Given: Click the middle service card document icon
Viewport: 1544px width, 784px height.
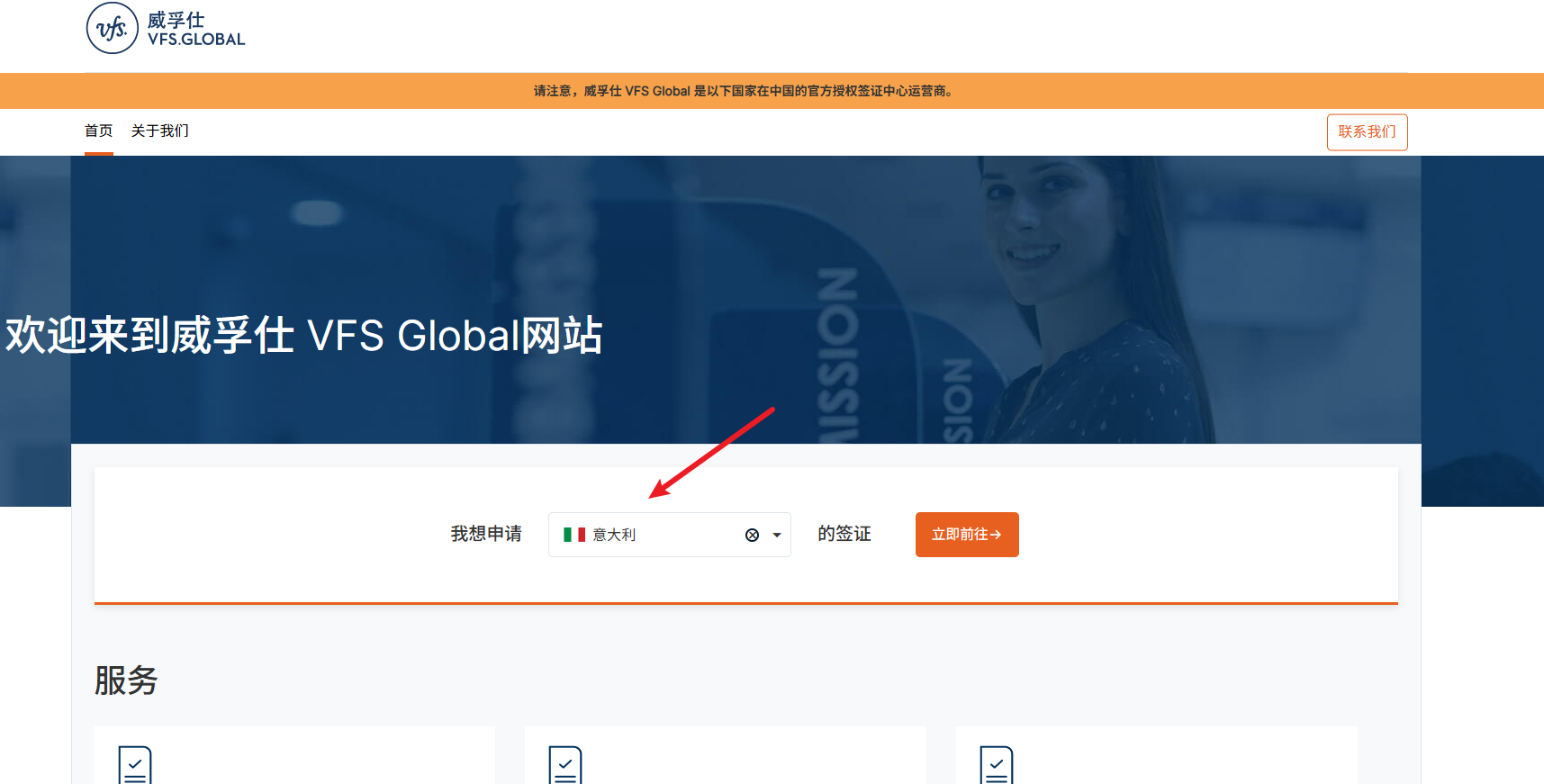Looking at the screenshot, I should point(565,765).
